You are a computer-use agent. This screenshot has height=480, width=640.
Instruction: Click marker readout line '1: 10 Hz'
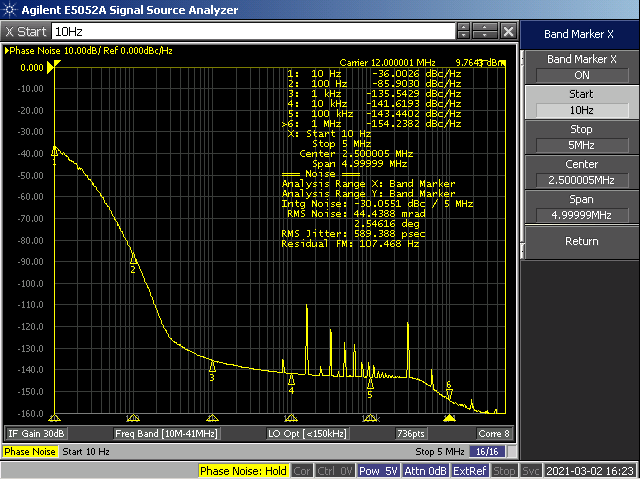pyautogui.click(x=374, y=74)
